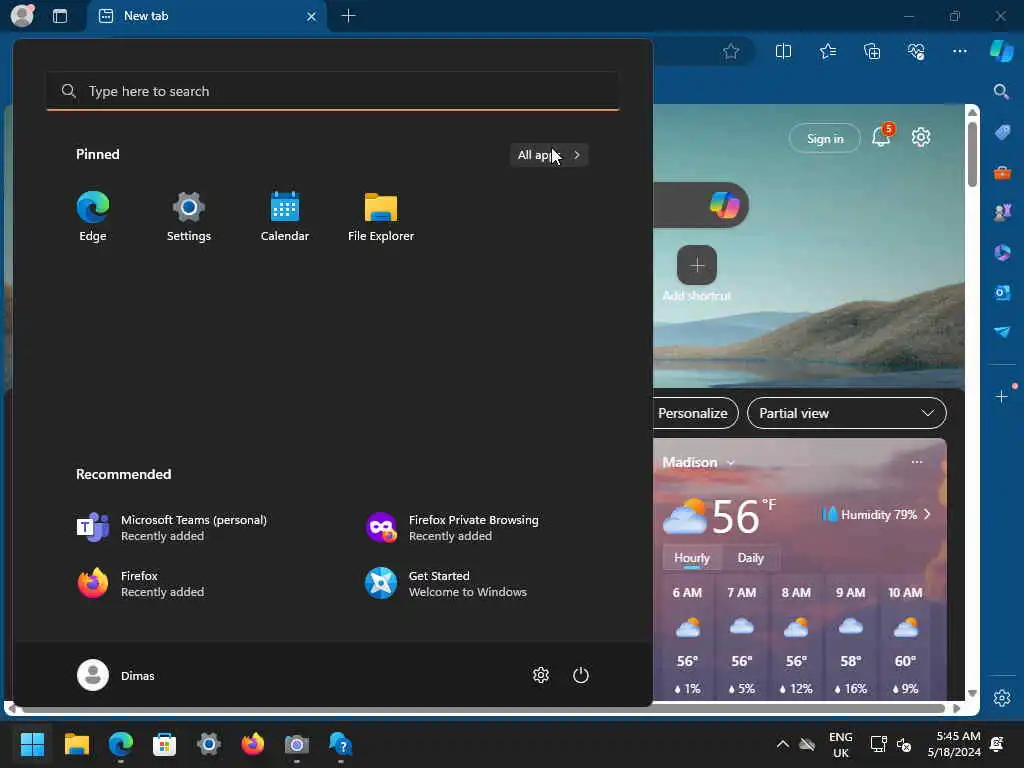Add this page to favorites star
1024x768 pixels.
click(x=731, y=51)
